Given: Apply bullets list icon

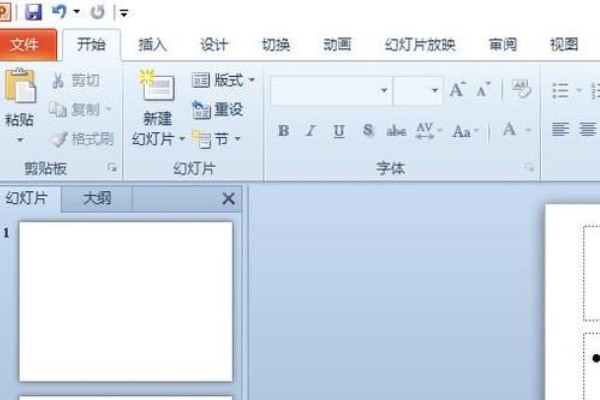Looking at the screenshot, I should (x=560, y=91).
